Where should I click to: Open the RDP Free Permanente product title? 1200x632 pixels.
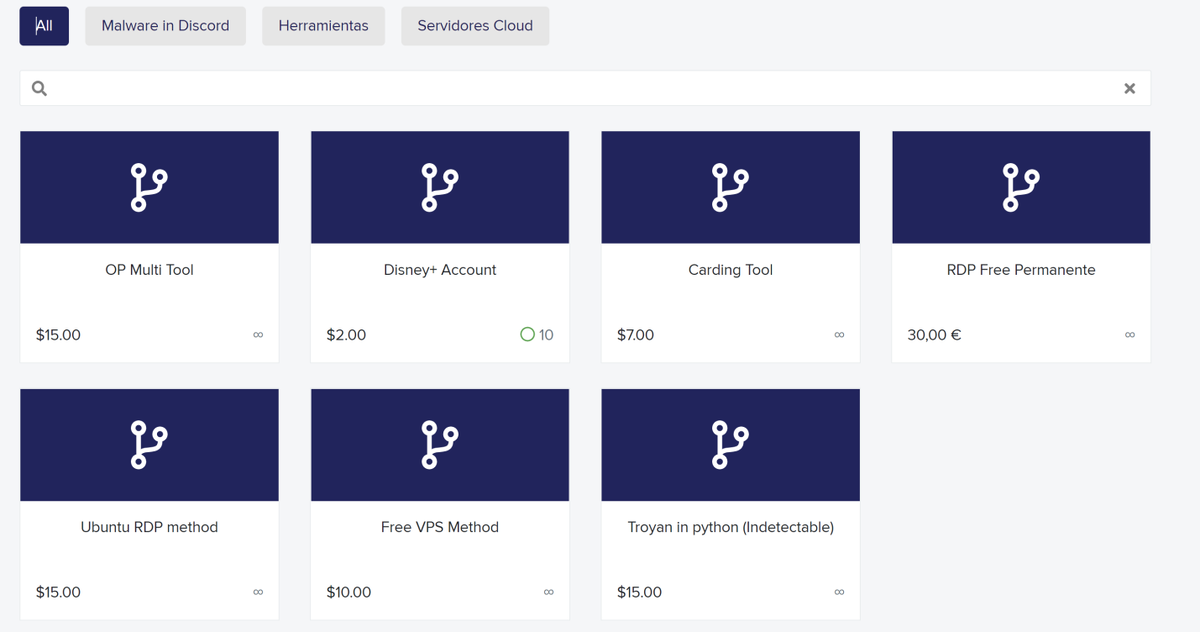click(1021, 270)
